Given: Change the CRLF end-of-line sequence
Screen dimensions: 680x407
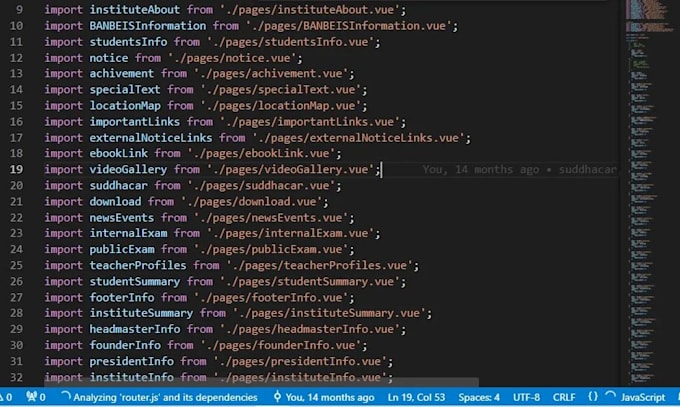Looking at the screenshot, I should coord(564,397).
